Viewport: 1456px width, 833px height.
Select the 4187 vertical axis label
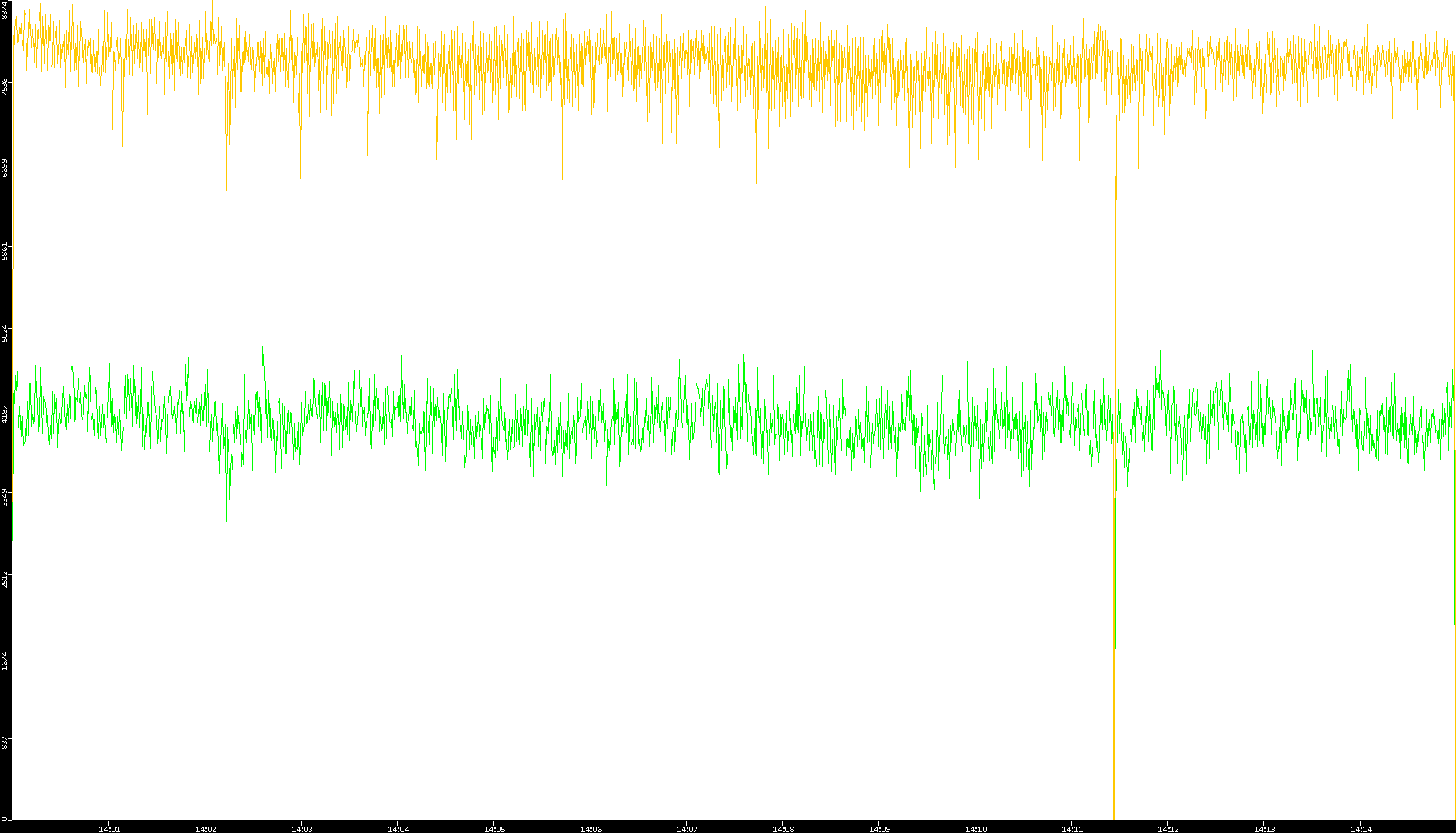(x=6, y=414)
